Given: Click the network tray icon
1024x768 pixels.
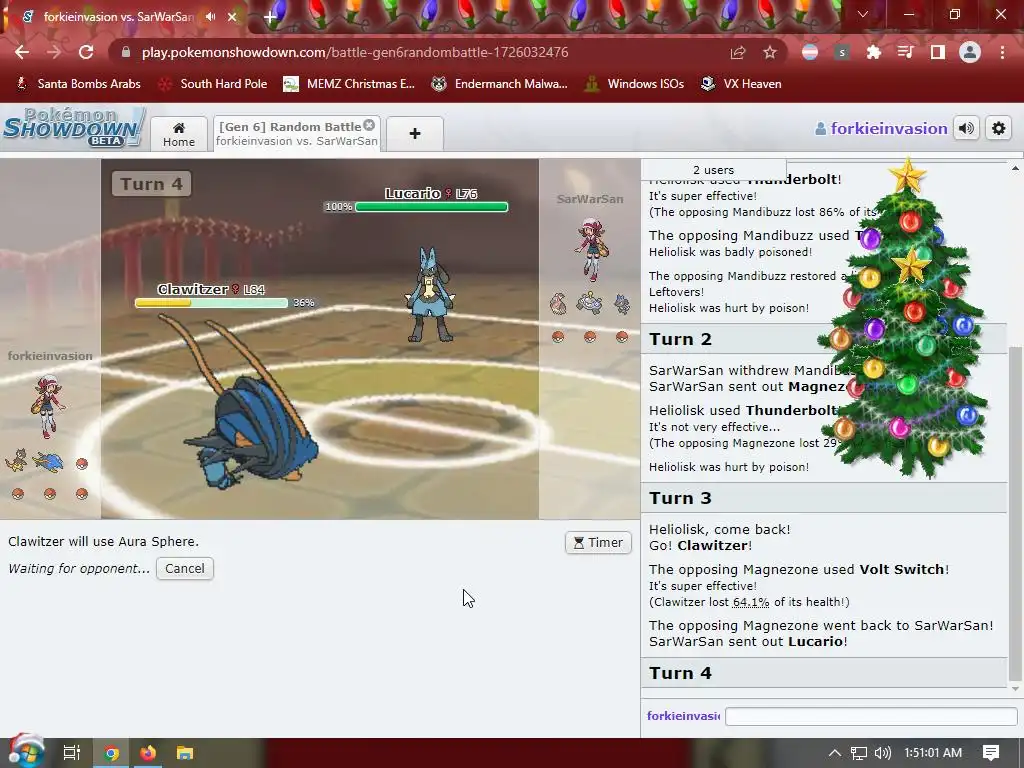Looking at the screenshot, I should point(859,753).
